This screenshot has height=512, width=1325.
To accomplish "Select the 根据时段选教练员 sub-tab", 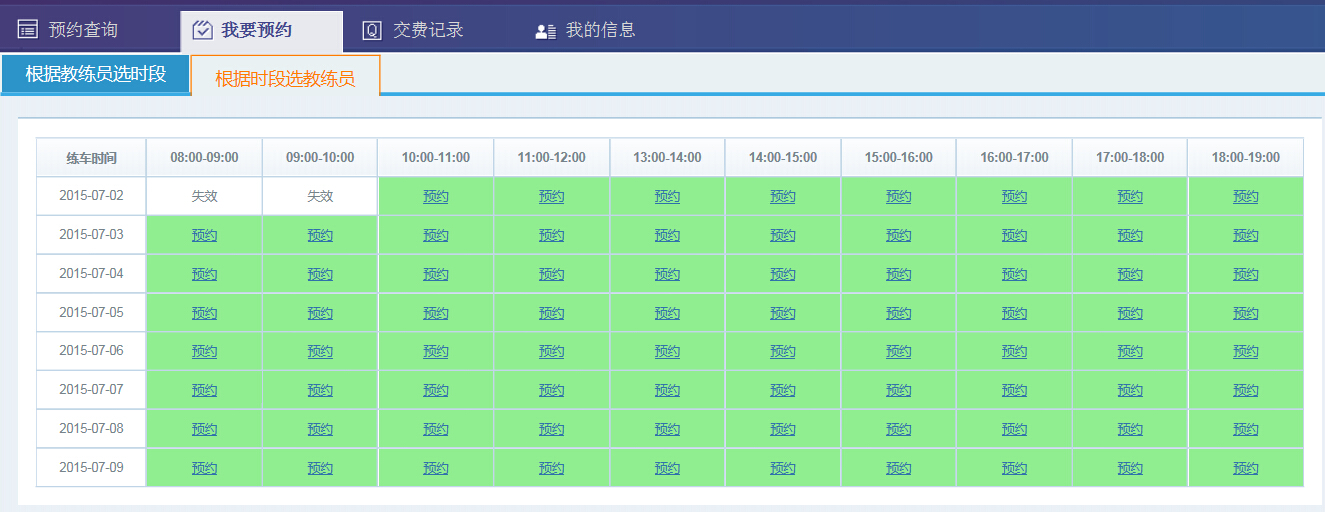I will (x=285, y=77).
